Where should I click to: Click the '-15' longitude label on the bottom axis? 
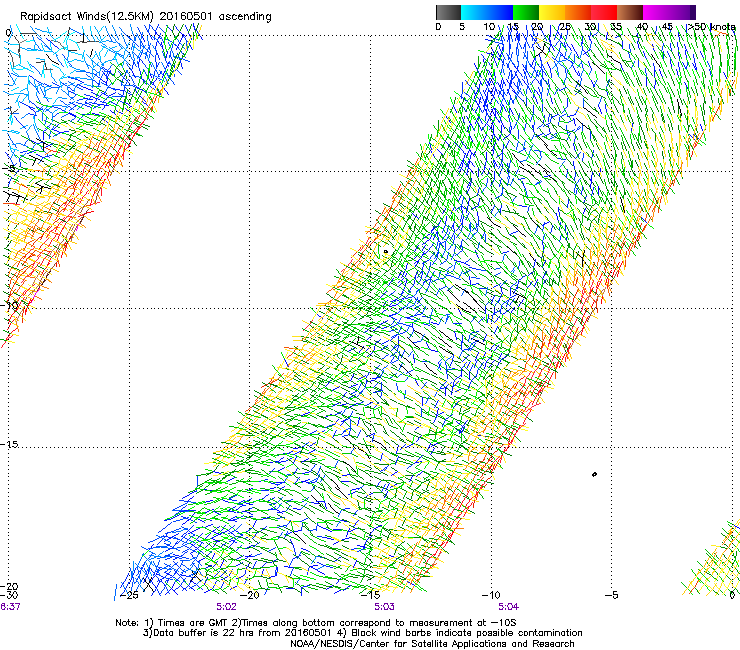[370, 595]
